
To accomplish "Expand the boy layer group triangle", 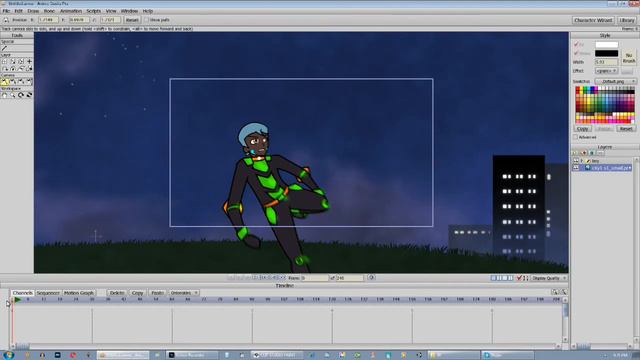I will pos(582,161).
